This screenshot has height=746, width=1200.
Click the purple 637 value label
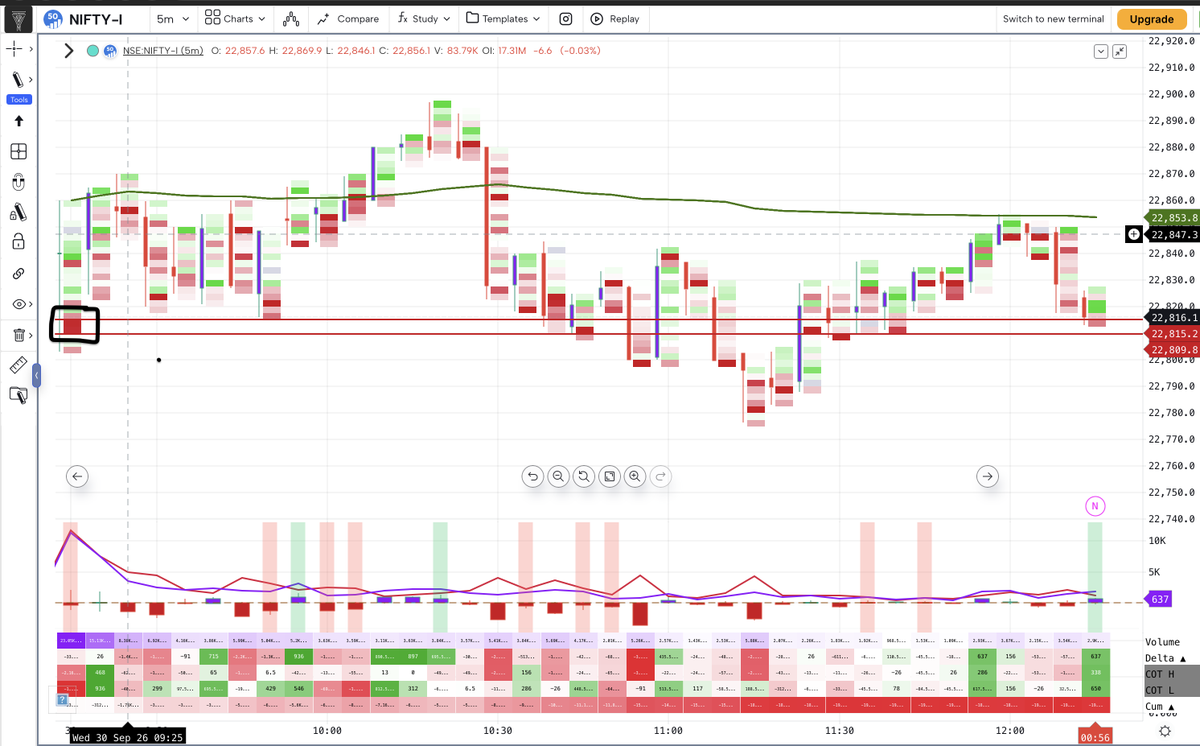click(x=1159, y=599)
